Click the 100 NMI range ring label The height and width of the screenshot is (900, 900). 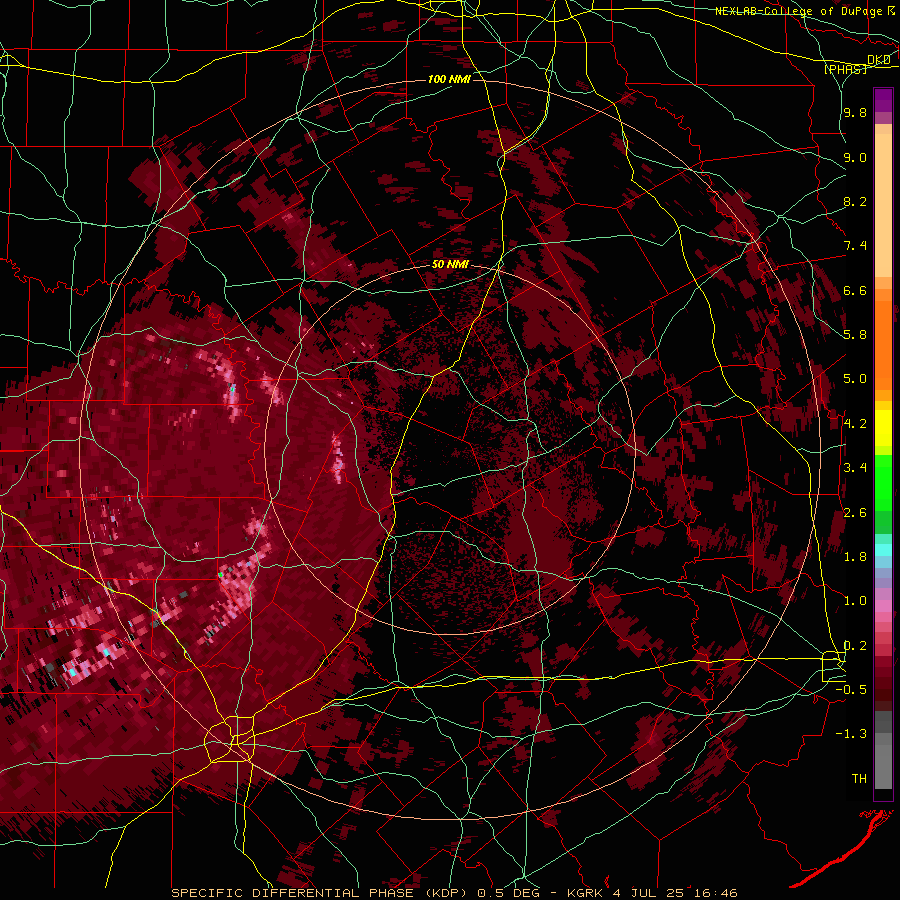(449, 79)
